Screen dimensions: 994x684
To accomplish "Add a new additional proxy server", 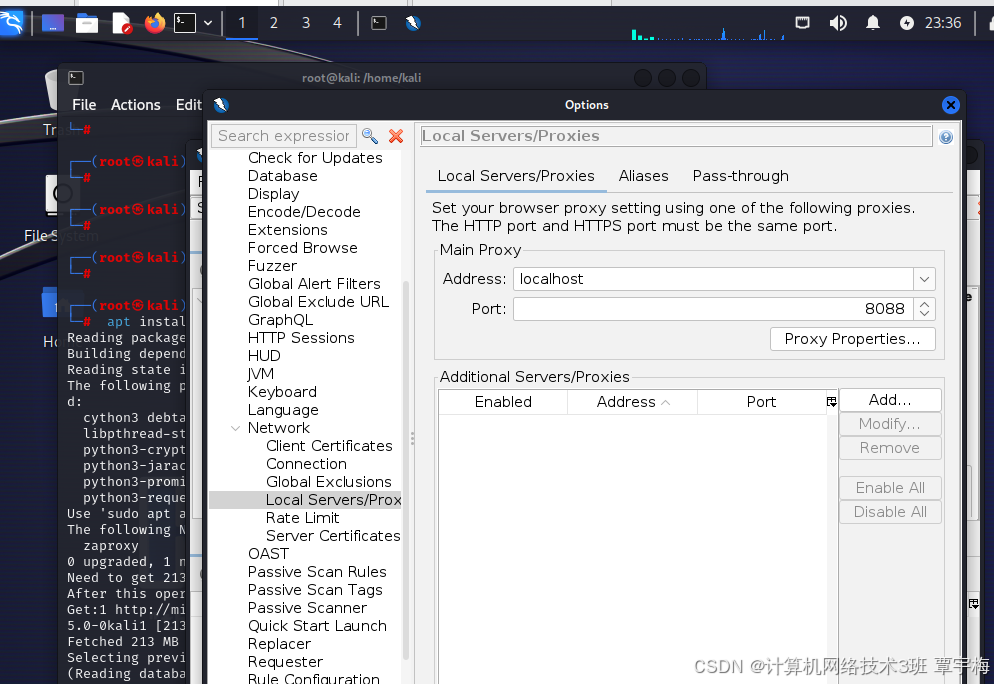I will 889,399.
